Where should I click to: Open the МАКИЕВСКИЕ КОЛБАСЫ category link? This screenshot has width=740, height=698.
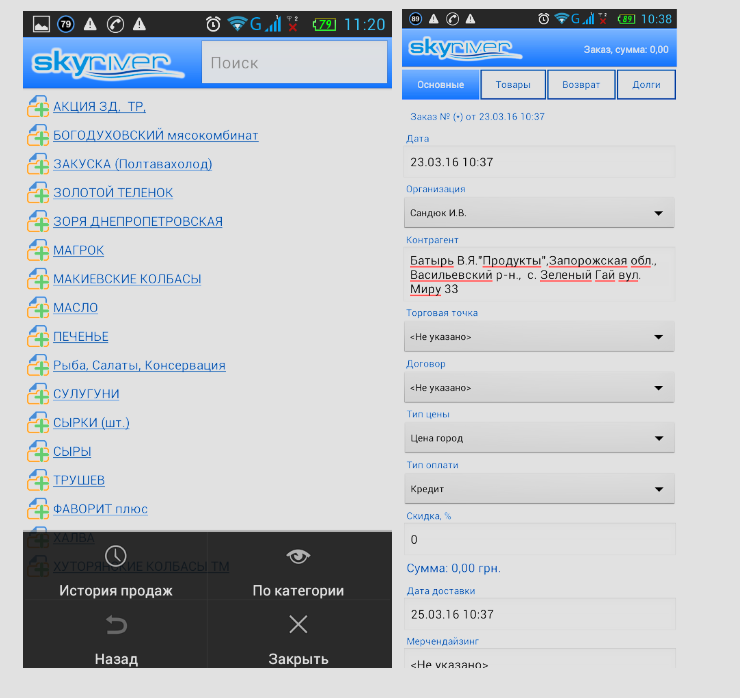[127, 279]
